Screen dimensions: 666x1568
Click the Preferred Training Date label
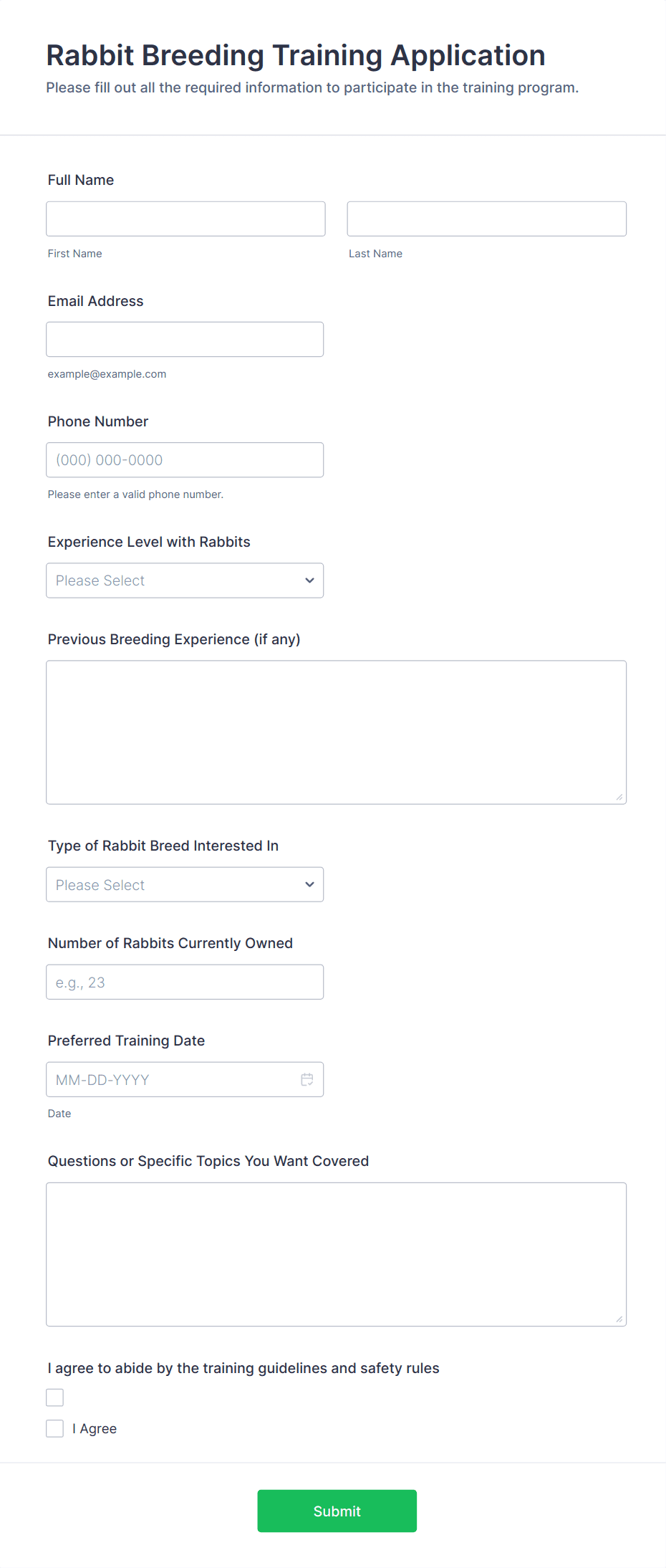126,1041
